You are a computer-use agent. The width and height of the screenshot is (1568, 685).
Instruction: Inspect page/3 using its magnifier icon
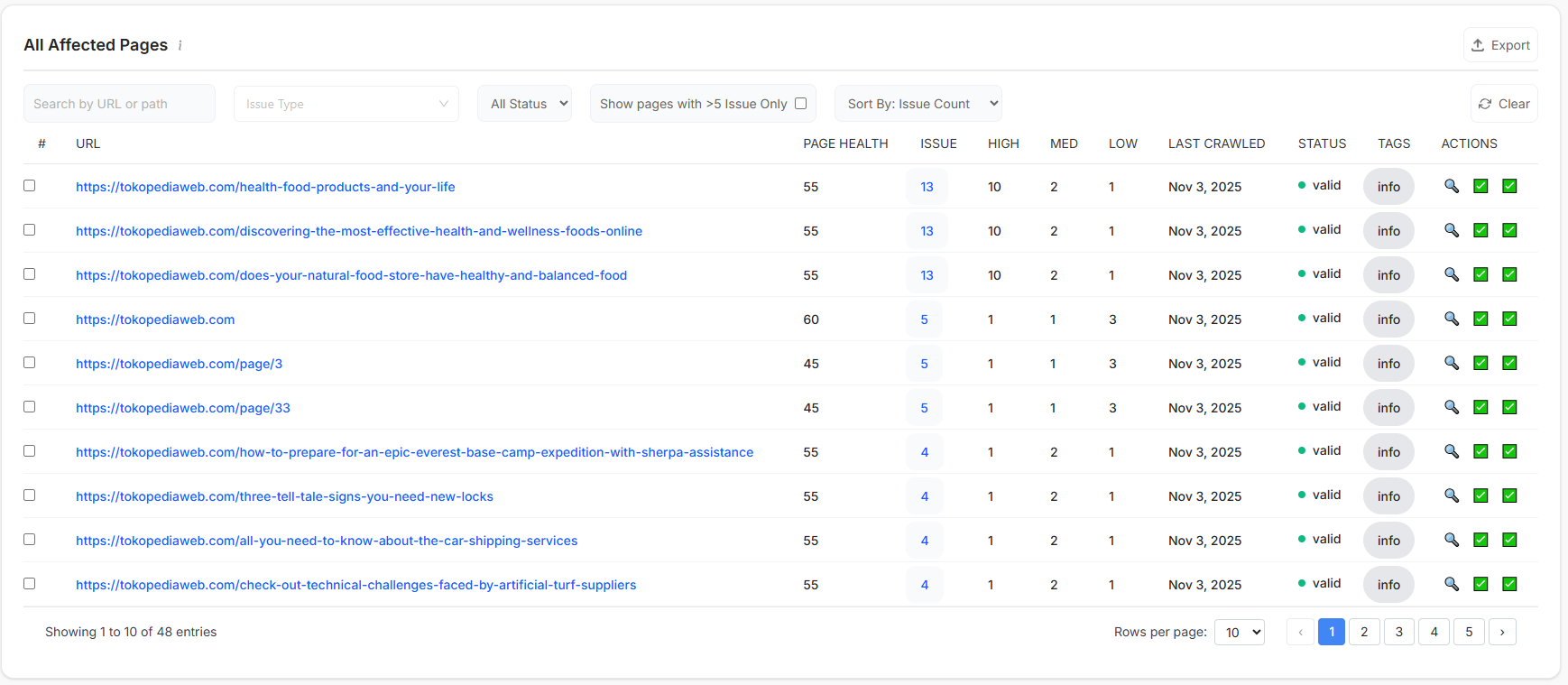click(1452, 363)
